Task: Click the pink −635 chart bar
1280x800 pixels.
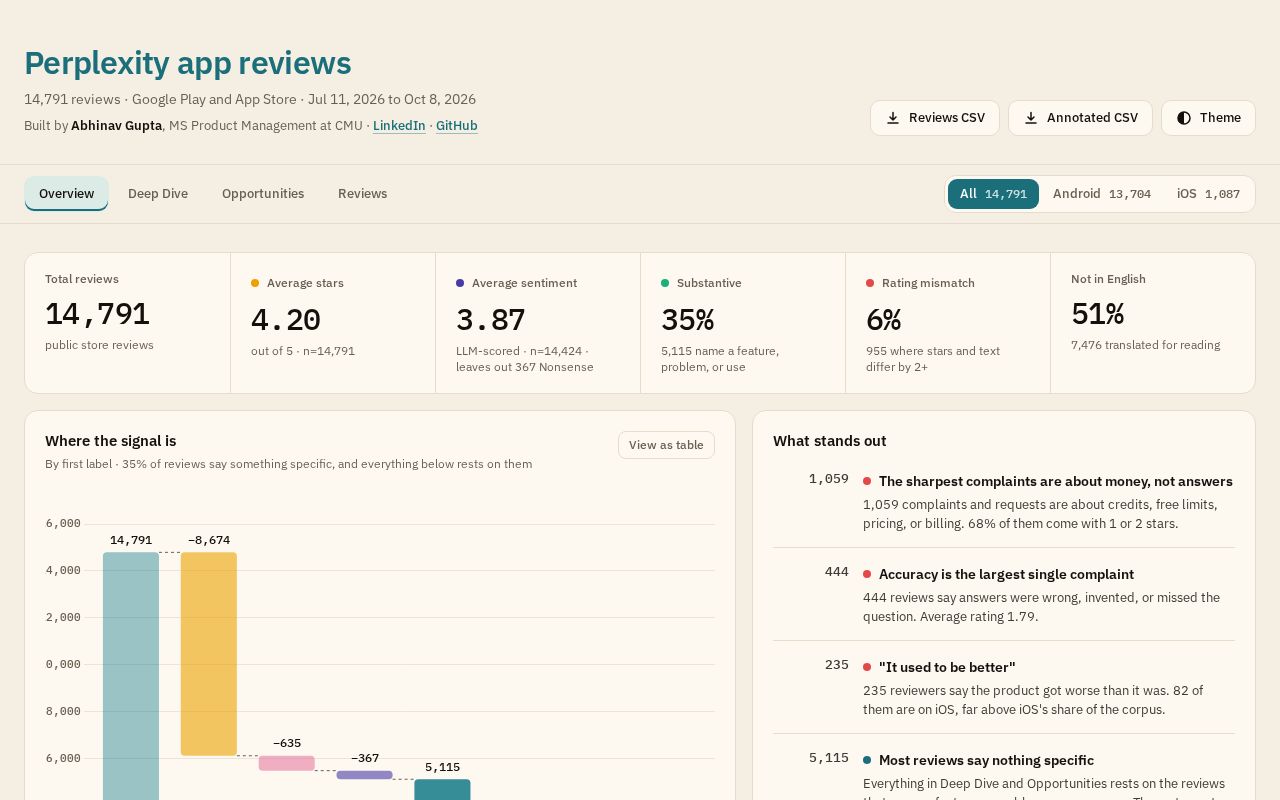Action: pos(287,763)
